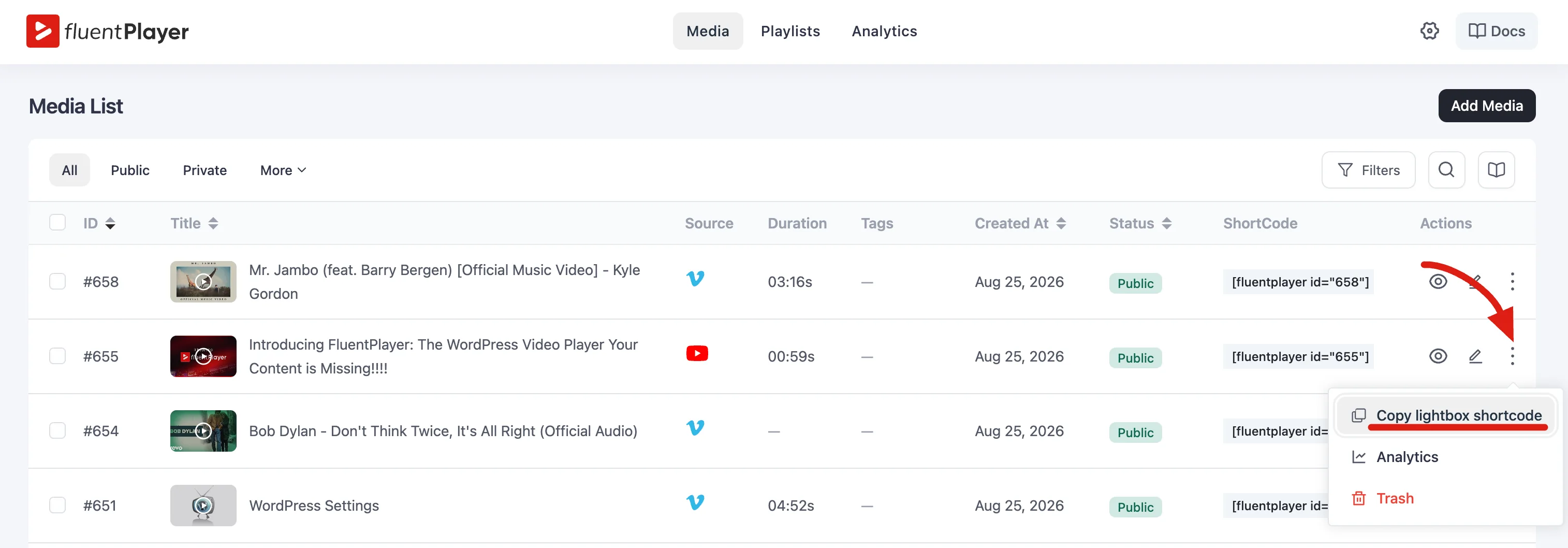Screen dimensions: 1568x548
Task: Click the Public status badge for #655
Action: click(x=1135, y=358)
